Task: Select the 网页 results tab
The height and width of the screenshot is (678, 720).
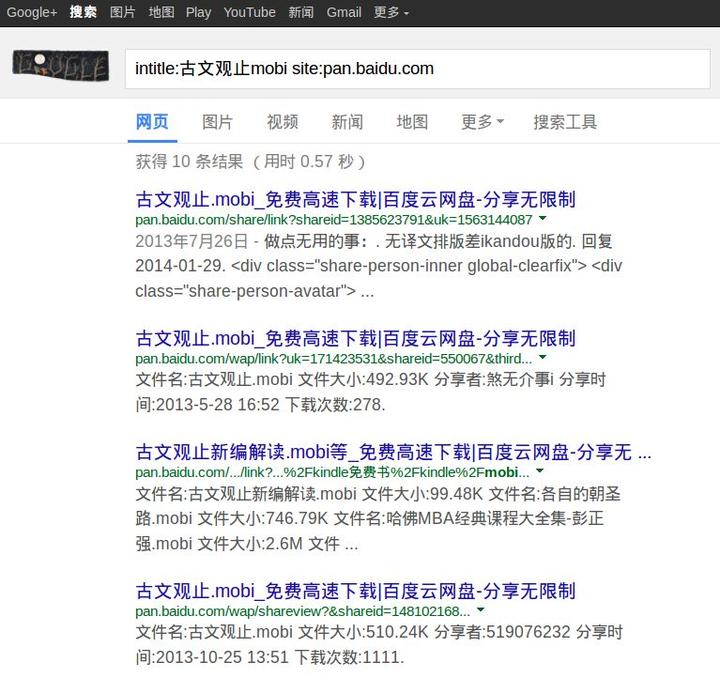Action: click(x=152, y=122)
